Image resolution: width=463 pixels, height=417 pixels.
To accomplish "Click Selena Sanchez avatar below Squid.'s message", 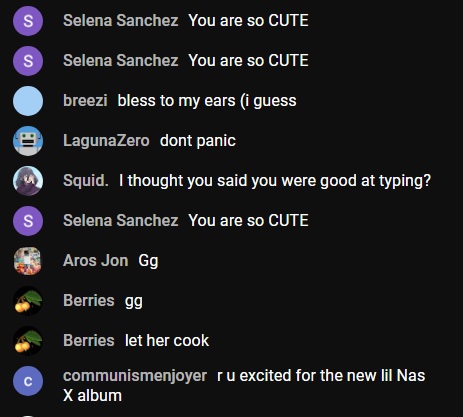I will click(28, 221).
